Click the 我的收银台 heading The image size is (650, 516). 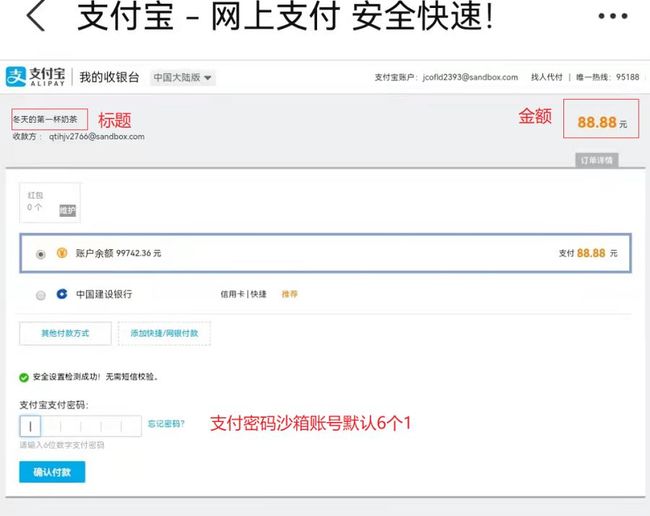(x=109, y=77)
